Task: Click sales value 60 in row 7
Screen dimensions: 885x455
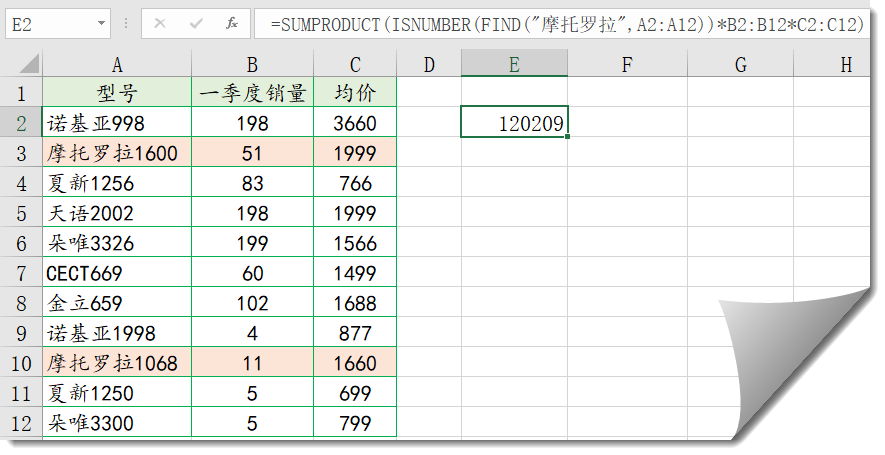Action: pyautogui.click(x=252, y=272)
